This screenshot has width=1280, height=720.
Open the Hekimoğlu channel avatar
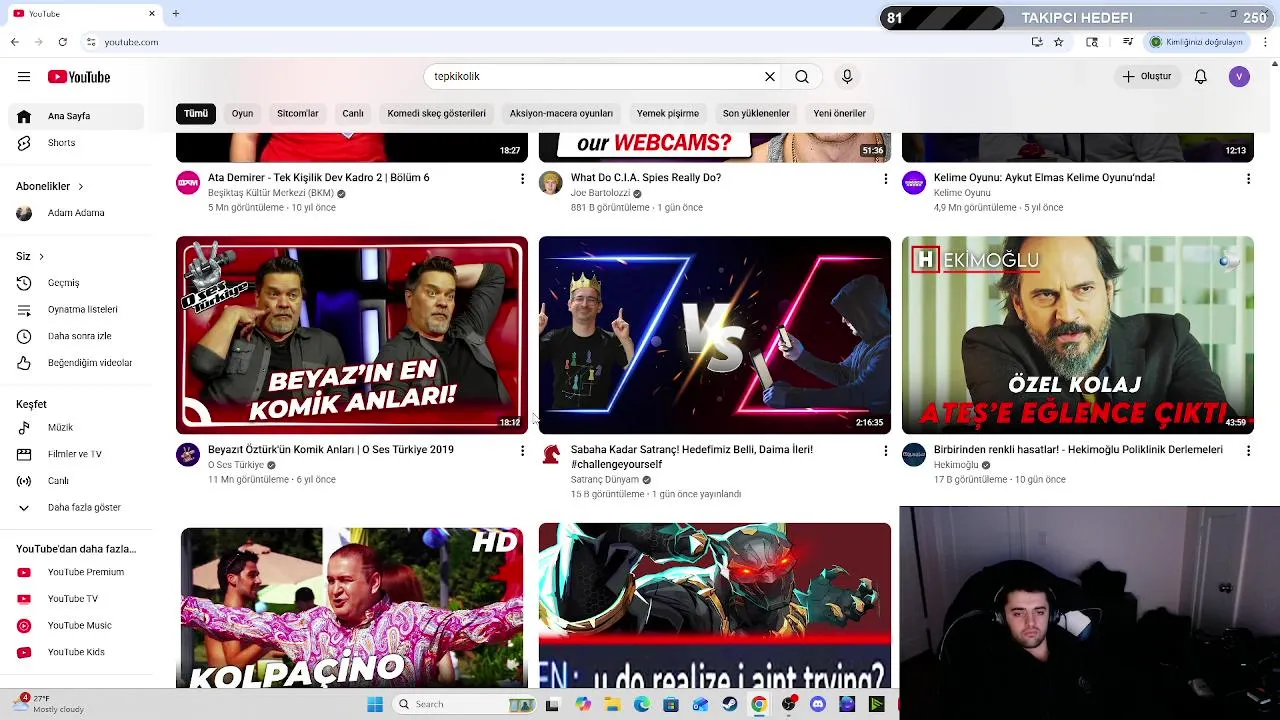click(914, 455)
